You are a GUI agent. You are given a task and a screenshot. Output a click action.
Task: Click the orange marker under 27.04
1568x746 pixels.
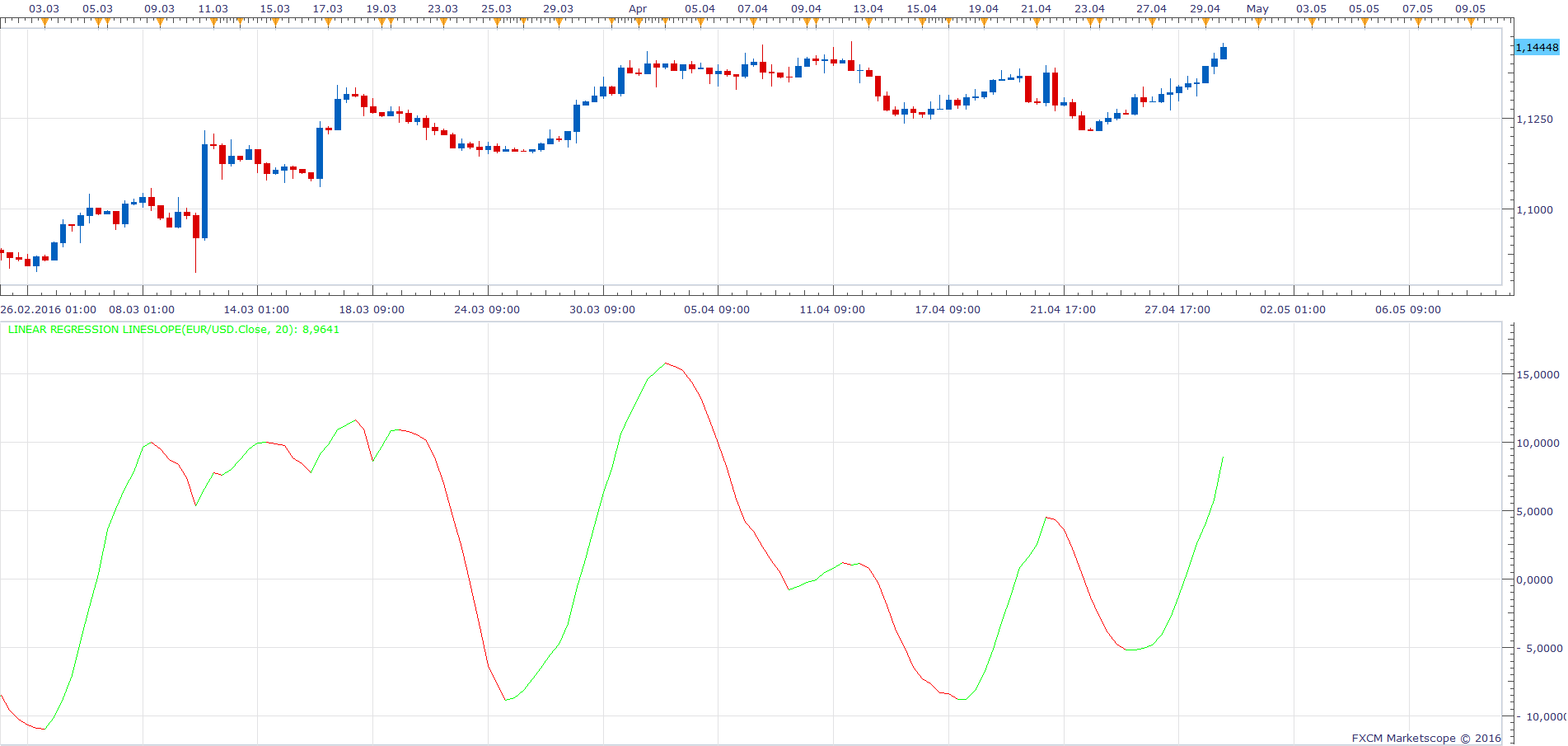coord(1152,22)
